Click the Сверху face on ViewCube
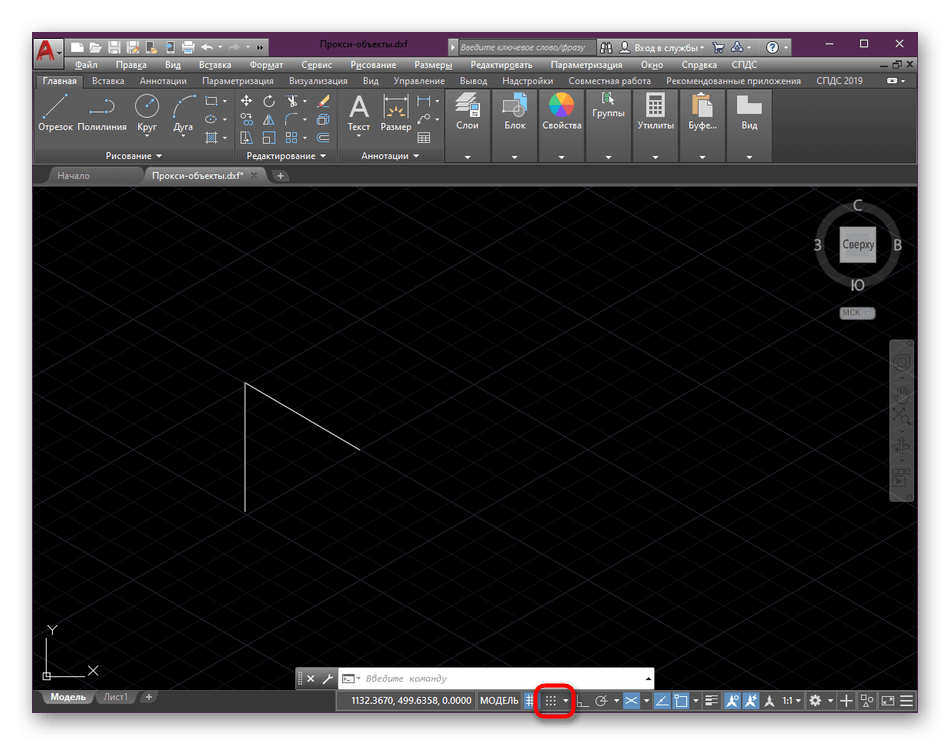 point(857,245)
